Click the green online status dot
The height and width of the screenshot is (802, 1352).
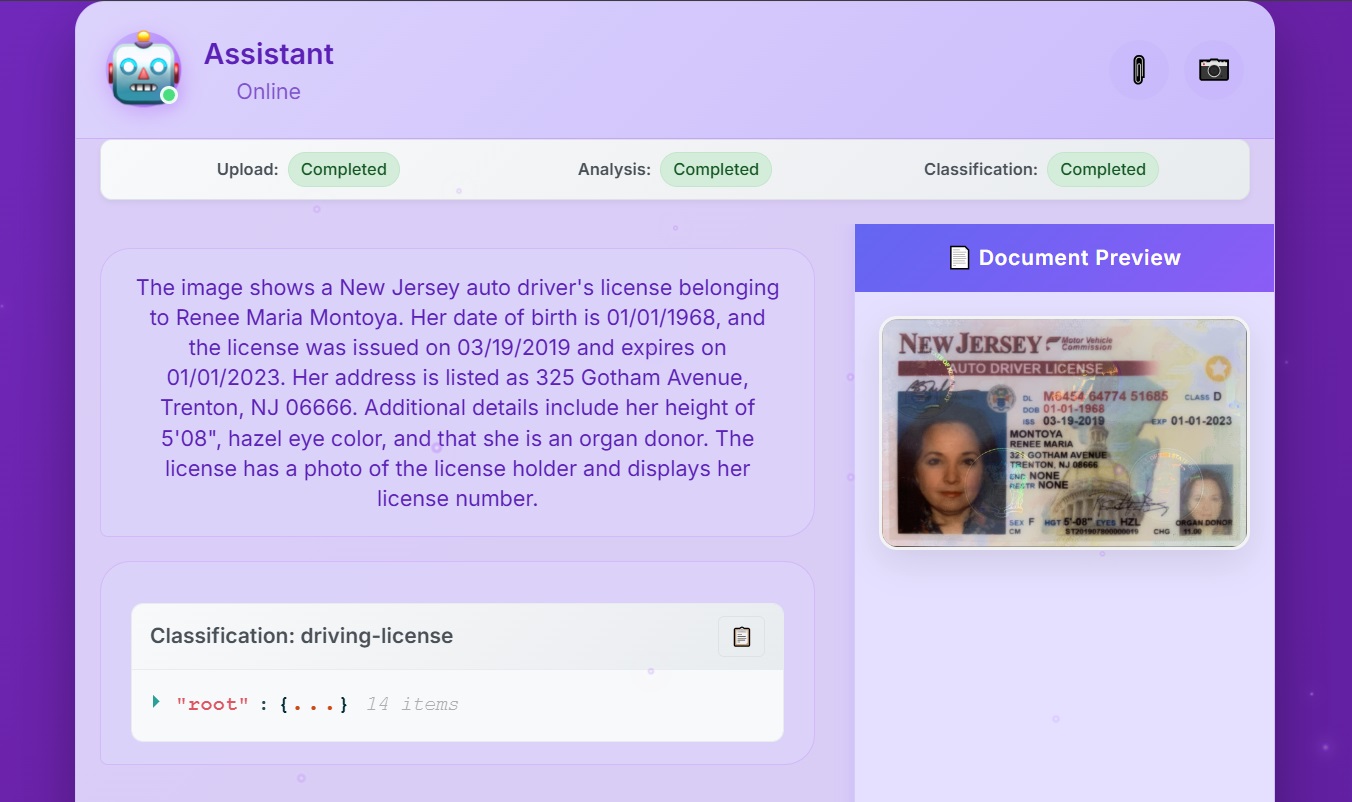pos(169,95)
